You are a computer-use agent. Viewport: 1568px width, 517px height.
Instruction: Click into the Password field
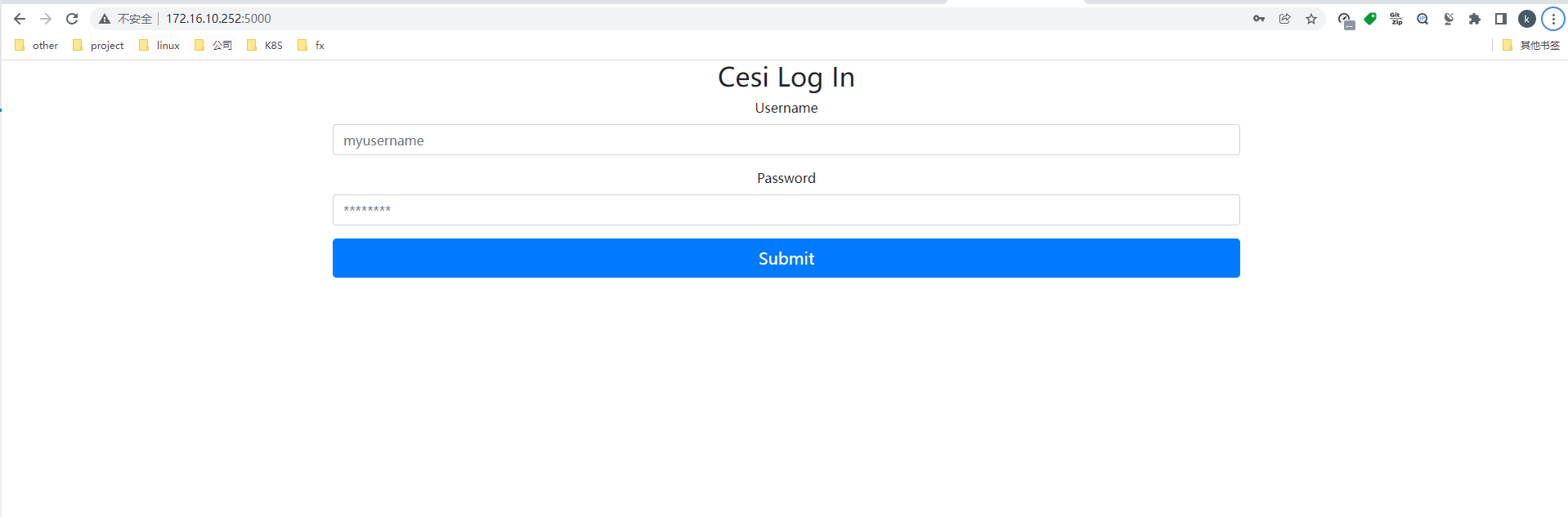coord(786,210)
